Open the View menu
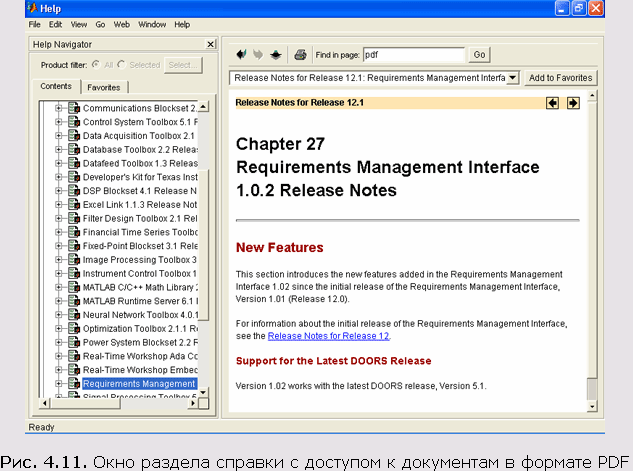This screenshot has width=633, height=471. tap(79, 25)
